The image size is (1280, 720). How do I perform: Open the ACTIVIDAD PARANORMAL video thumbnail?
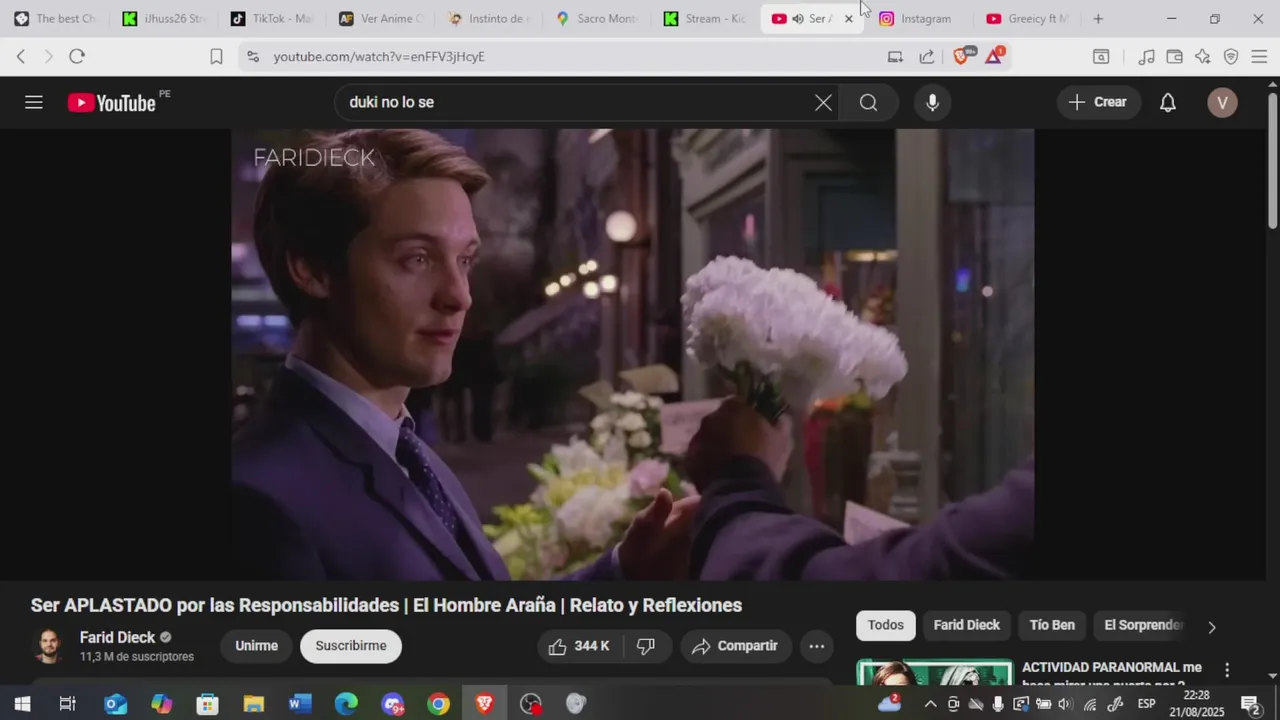pos(934,672)
